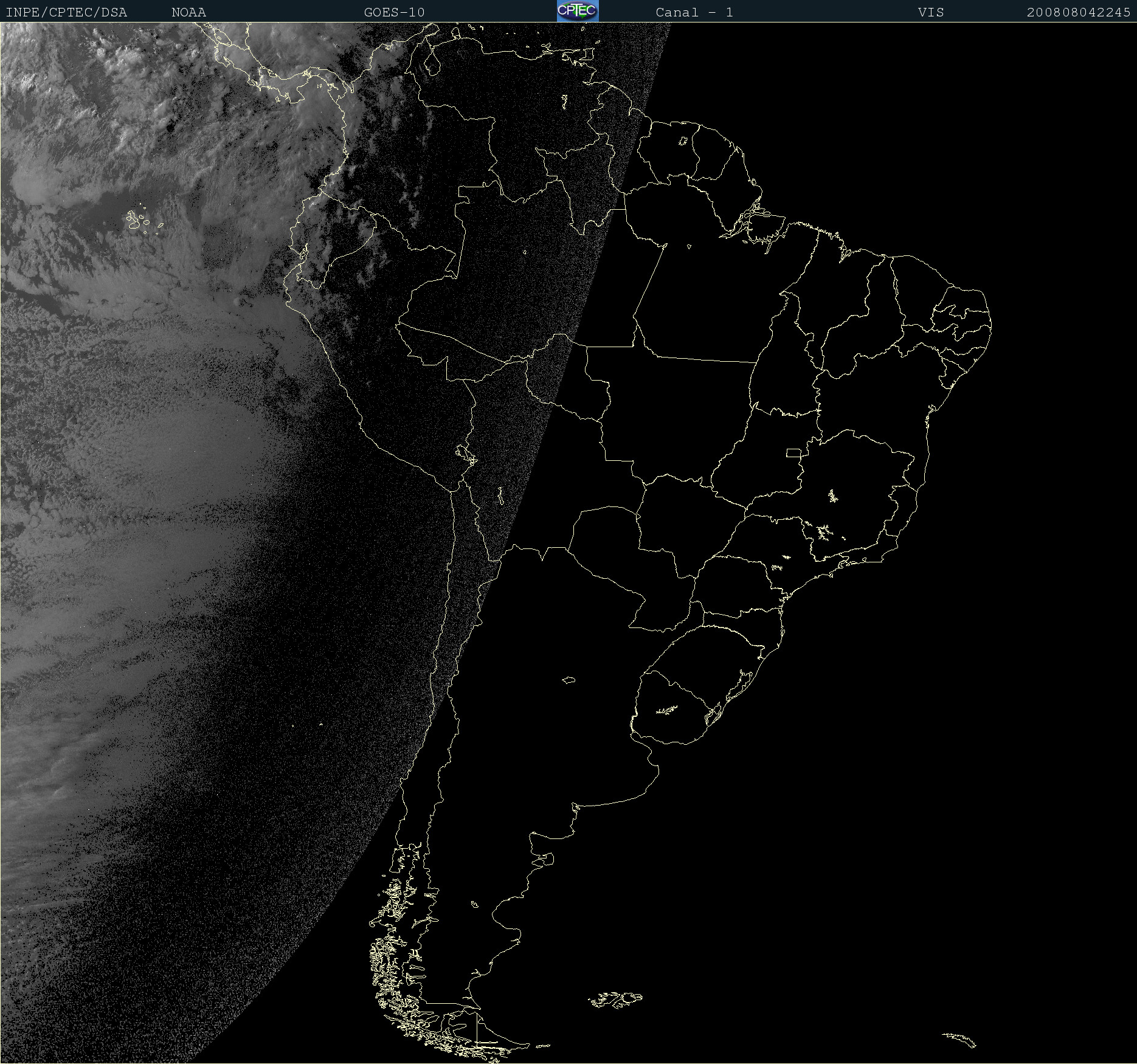This screenshot has height=1064, width=1137.
Task: Select the GOES-10 satellite label
Action: (x=394, y=12)
